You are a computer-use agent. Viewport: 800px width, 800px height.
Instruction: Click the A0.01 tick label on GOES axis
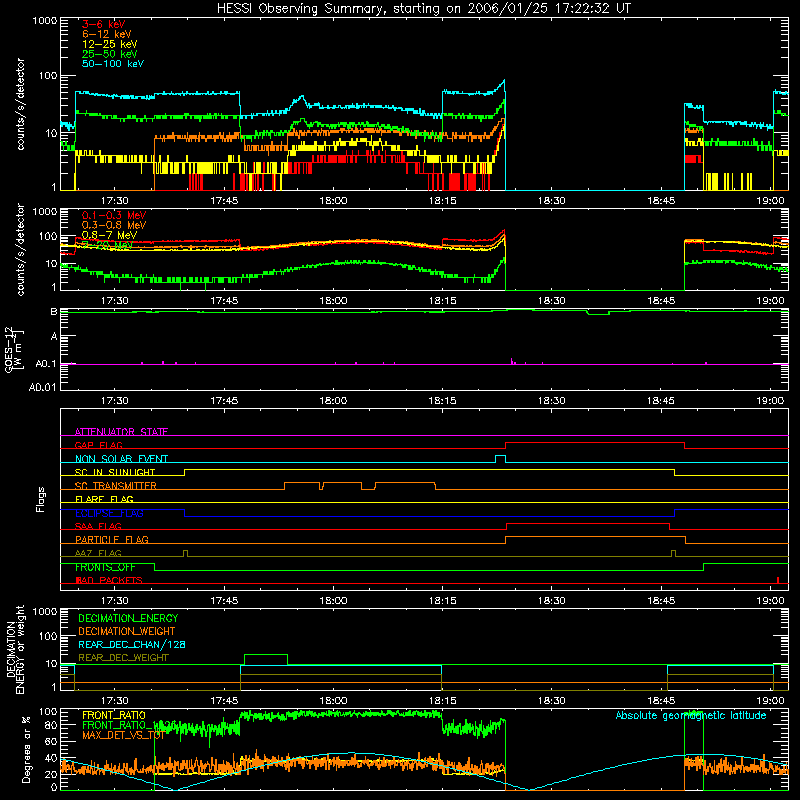(x=42, y=387)
